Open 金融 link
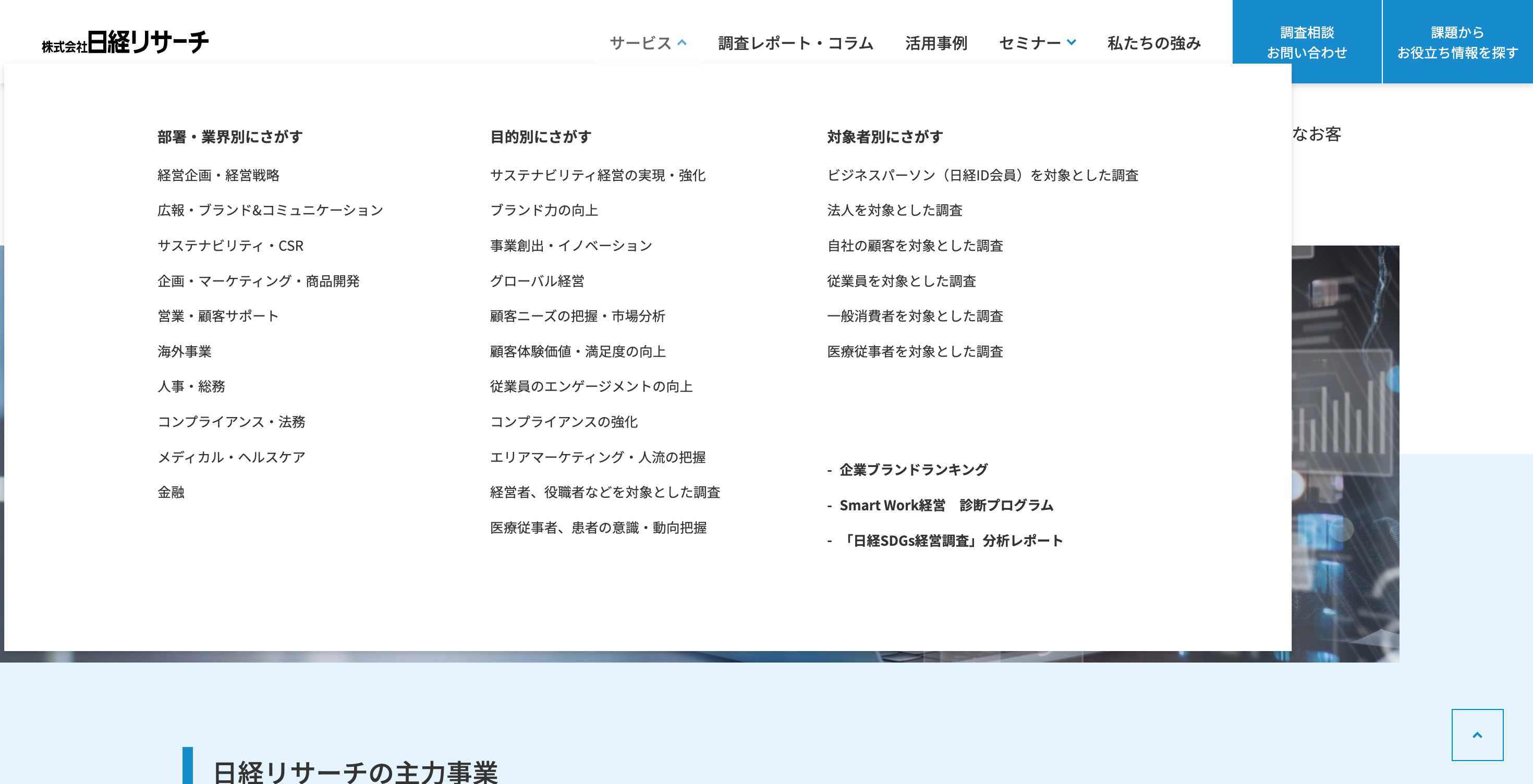1533x784 pixels. coord(171,492)
